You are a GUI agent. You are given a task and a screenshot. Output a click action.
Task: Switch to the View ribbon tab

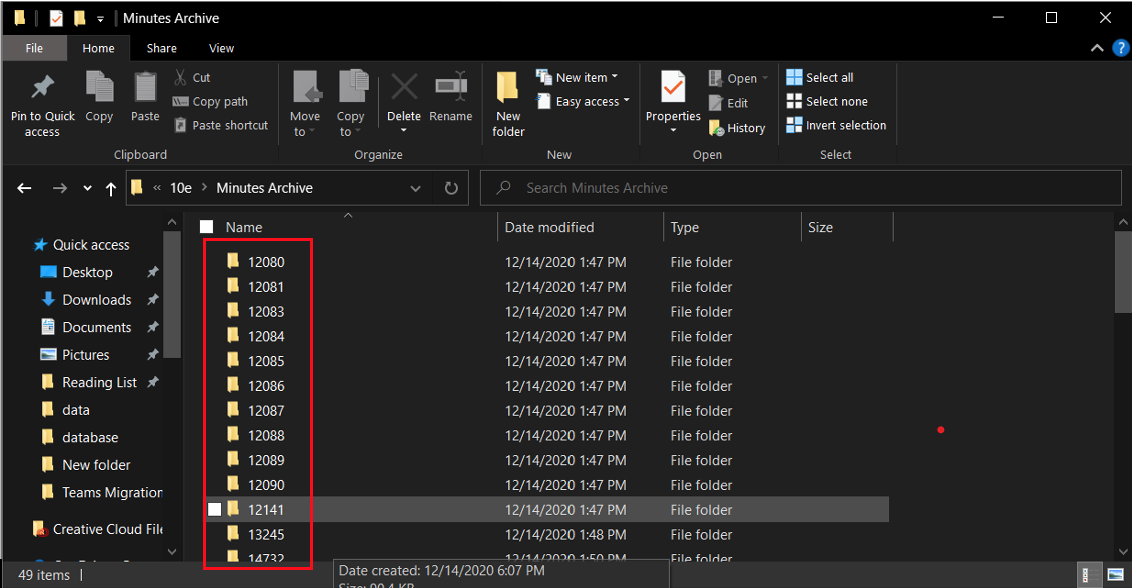(x=221, y=48)
